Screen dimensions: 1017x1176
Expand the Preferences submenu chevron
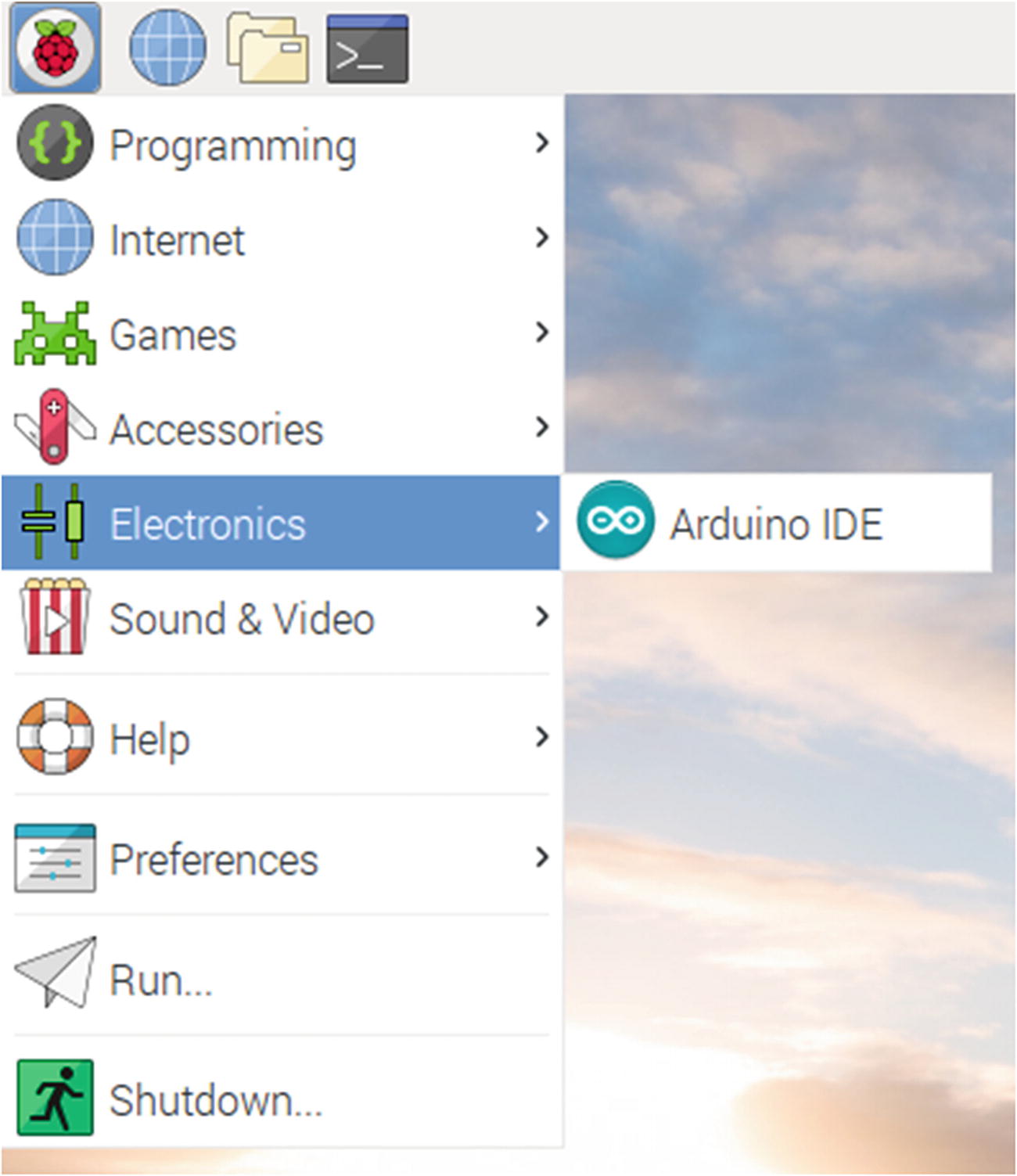541,858
